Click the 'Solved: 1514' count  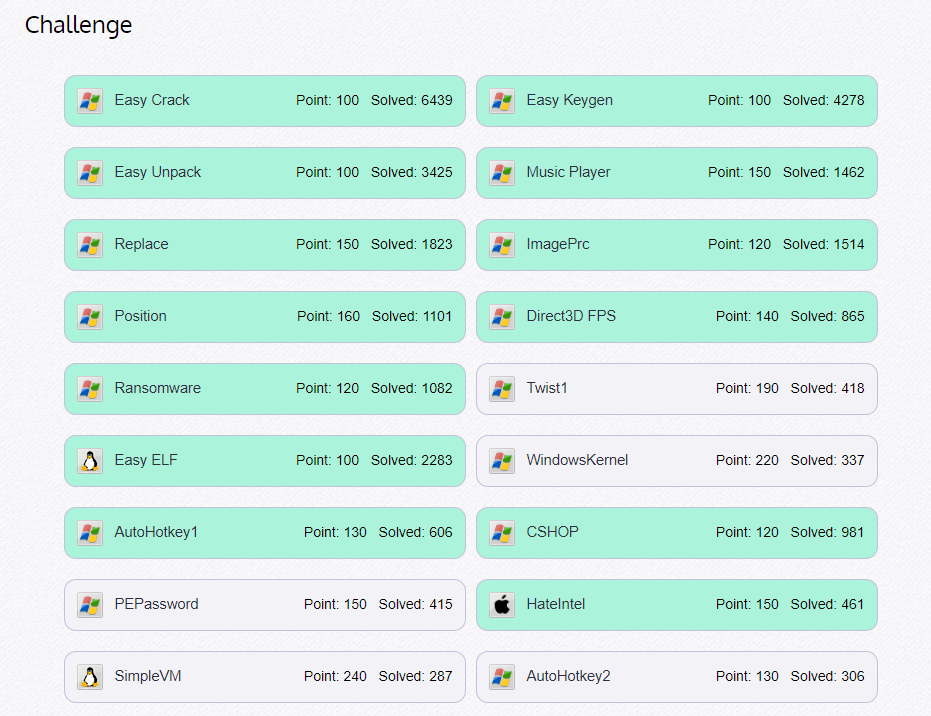tap(824, 244)
